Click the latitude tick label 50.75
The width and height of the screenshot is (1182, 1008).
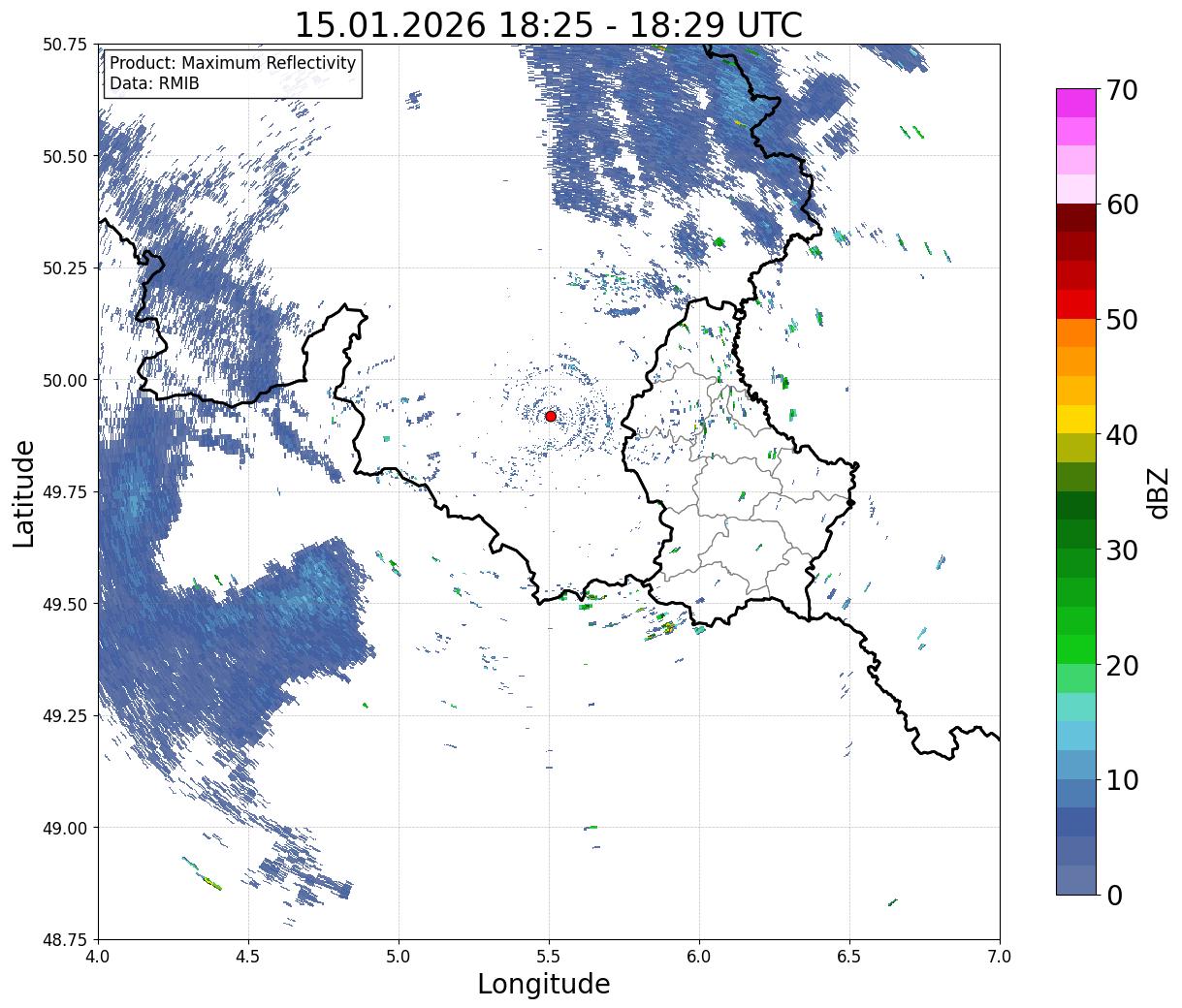(65, 45)
